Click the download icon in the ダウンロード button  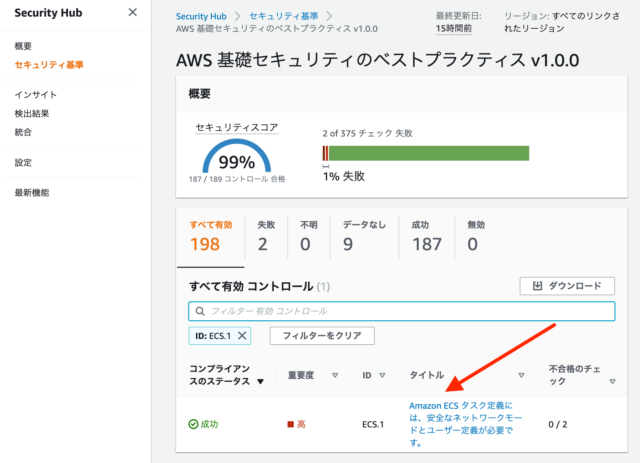[x=538, y=286]
